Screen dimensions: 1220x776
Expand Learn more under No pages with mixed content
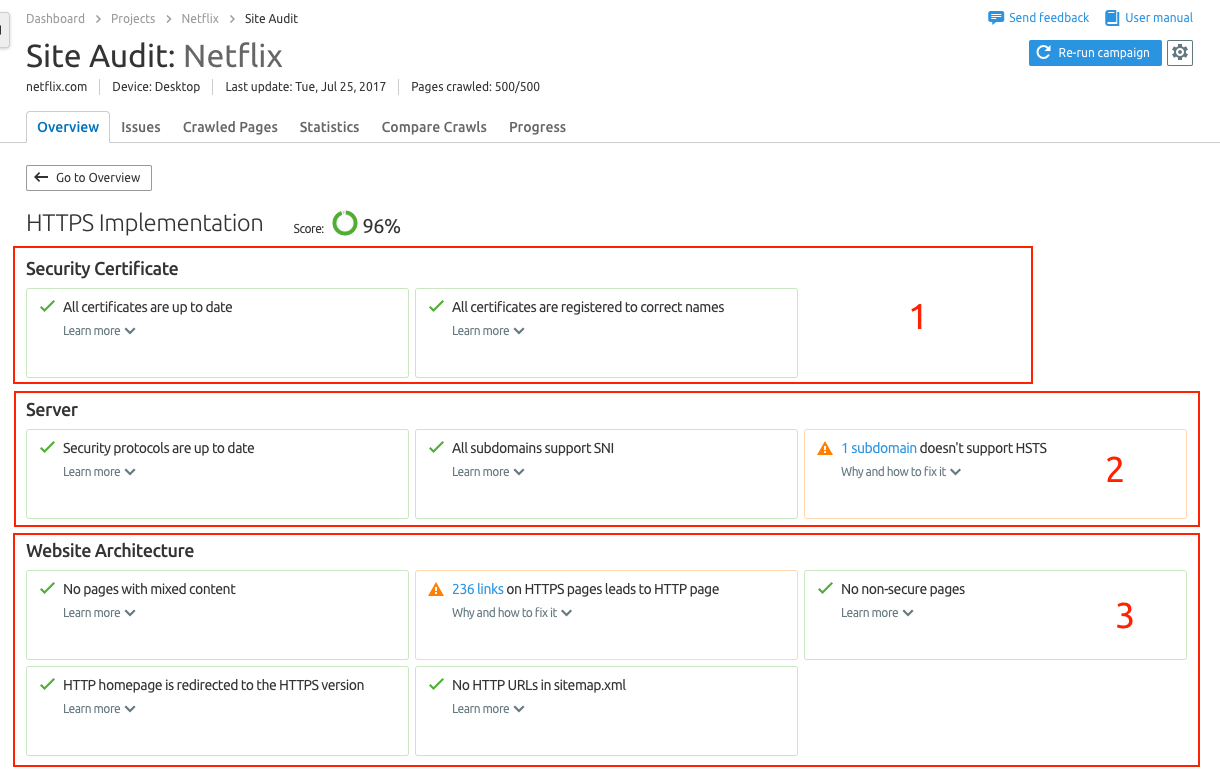point(99,613)
